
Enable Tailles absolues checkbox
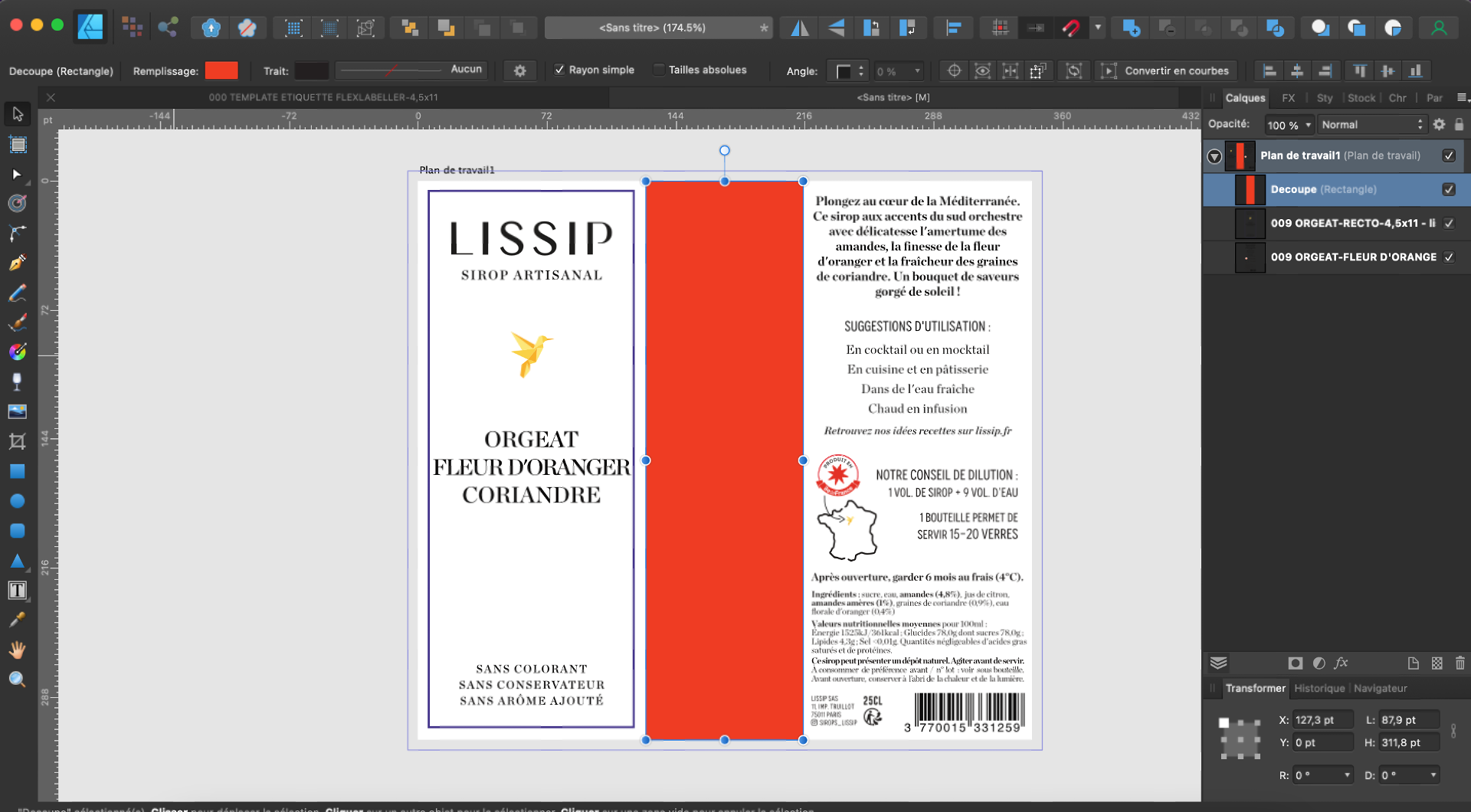[x=658, y=70]
